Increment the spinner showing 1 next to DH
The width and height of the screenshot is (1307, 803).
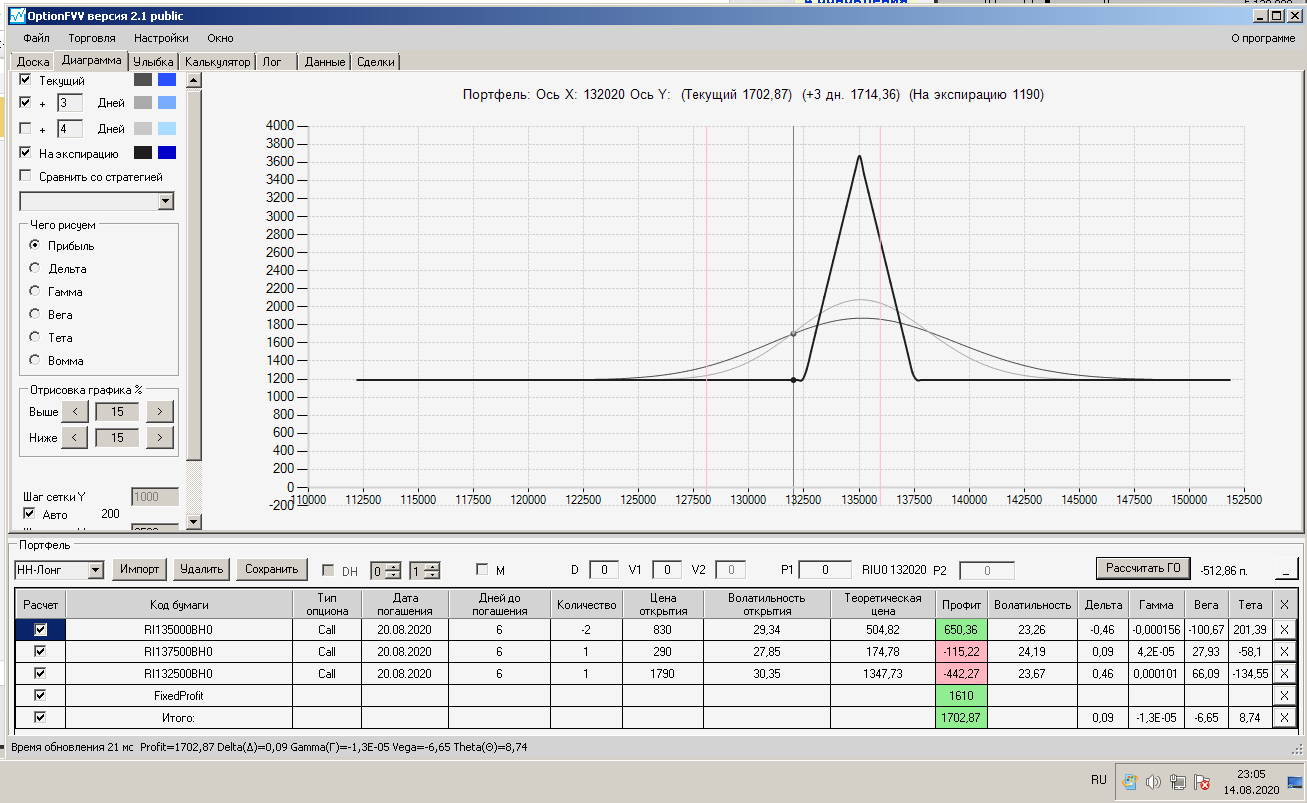pos(431,566)
